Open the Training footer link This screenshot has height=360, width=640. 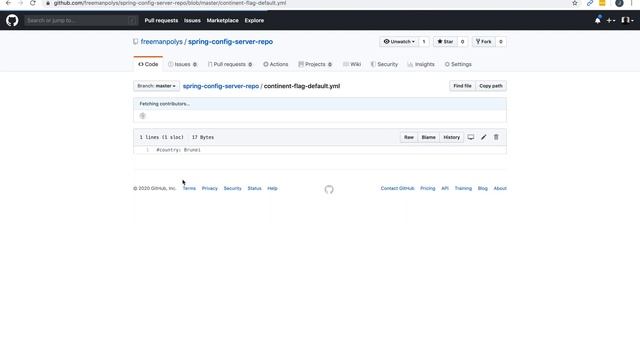463,189
